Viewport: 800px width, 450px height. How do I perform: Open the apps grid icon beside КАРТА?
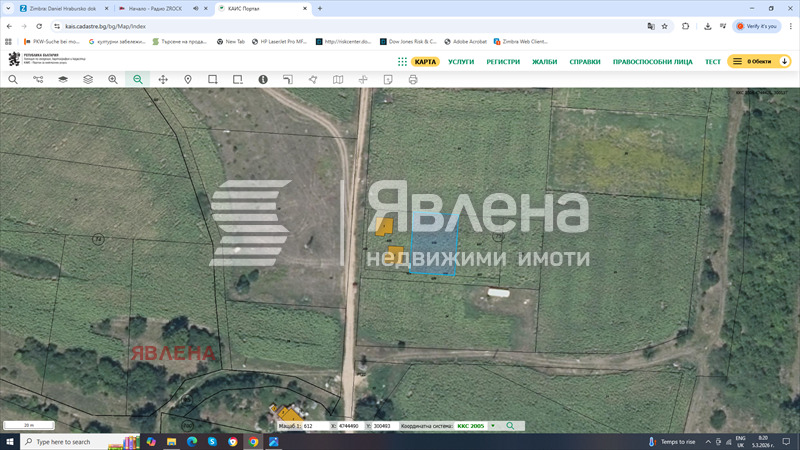[x=402, y=61]
